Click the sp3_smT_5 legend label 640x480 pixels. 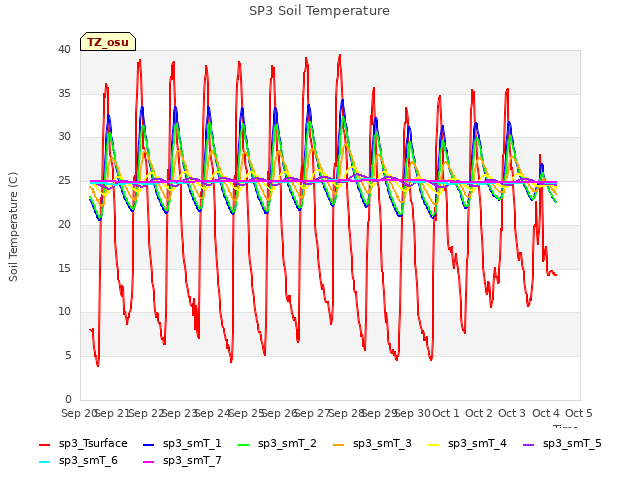pos(572,443)
